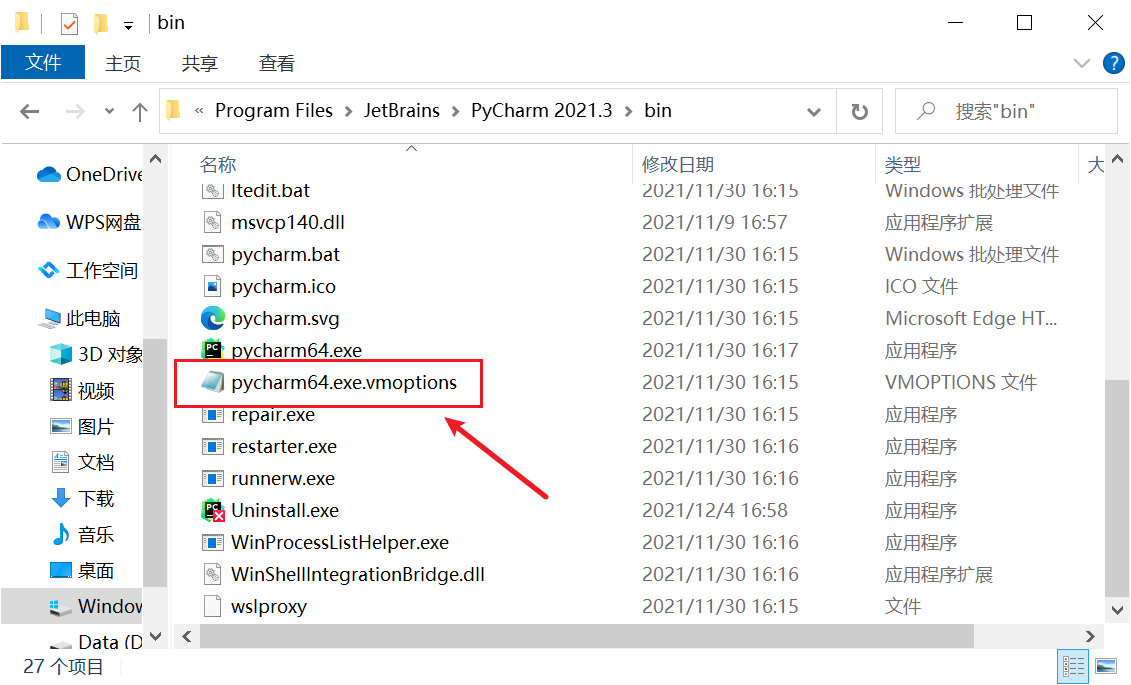Click the properties checkmark icon in title bar
Image resolution: width=1131 pixels, height=685 pixels.
point(69,24)
